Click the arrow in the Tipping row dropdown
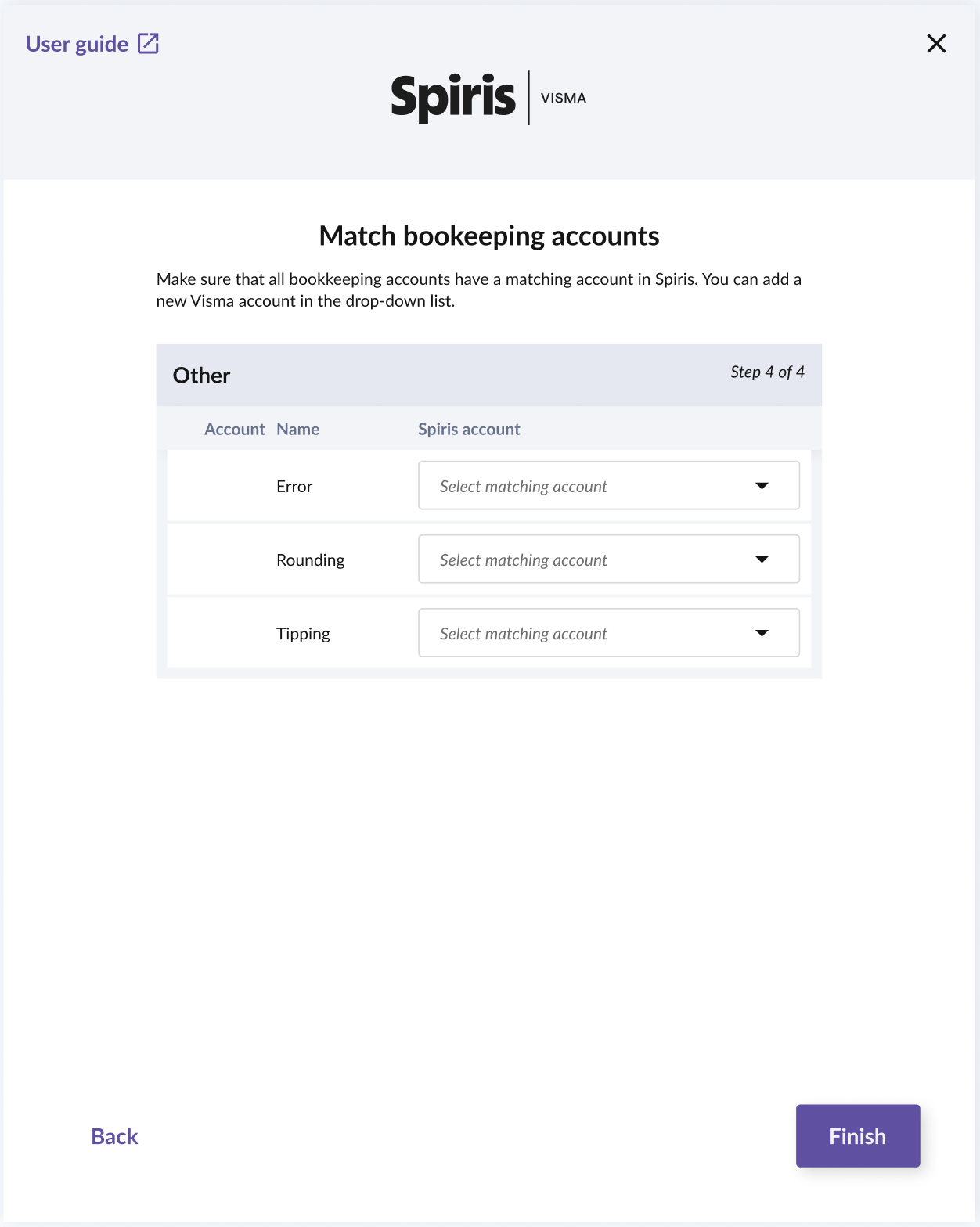This screenshot has height=1227, width=980. (762, 633)
